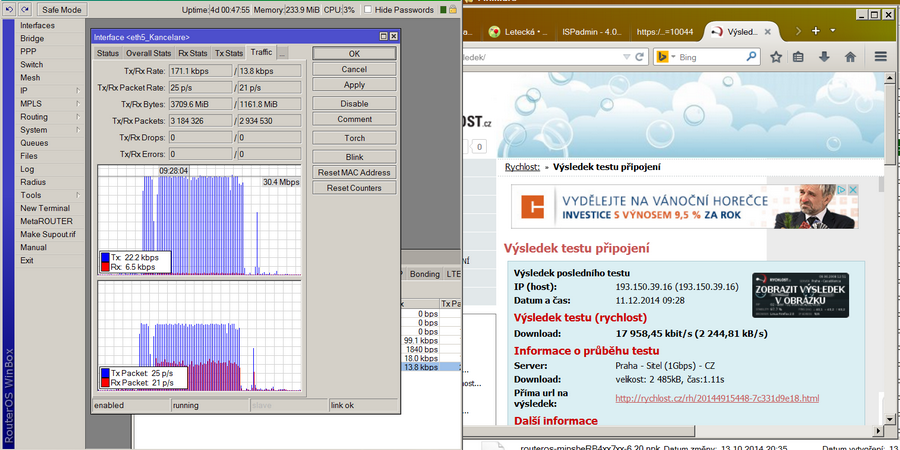Open the rychlost.cz result URL link
Viewport: 900px width, 450px height.
pyautogui.click(x=717, y=398)
